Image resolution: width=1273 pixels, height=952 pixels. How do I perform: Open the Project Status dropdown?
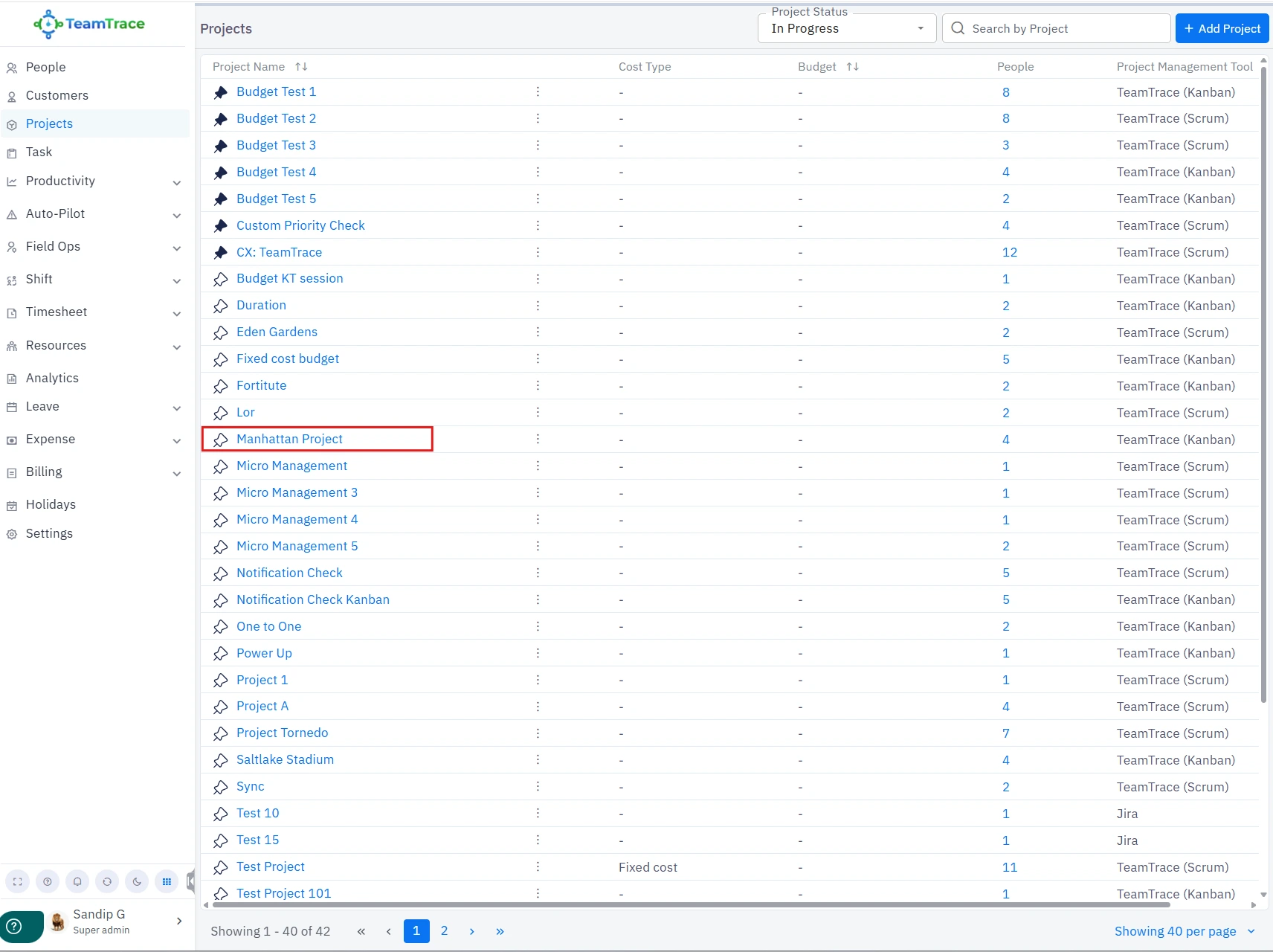[x=846, y=28]
